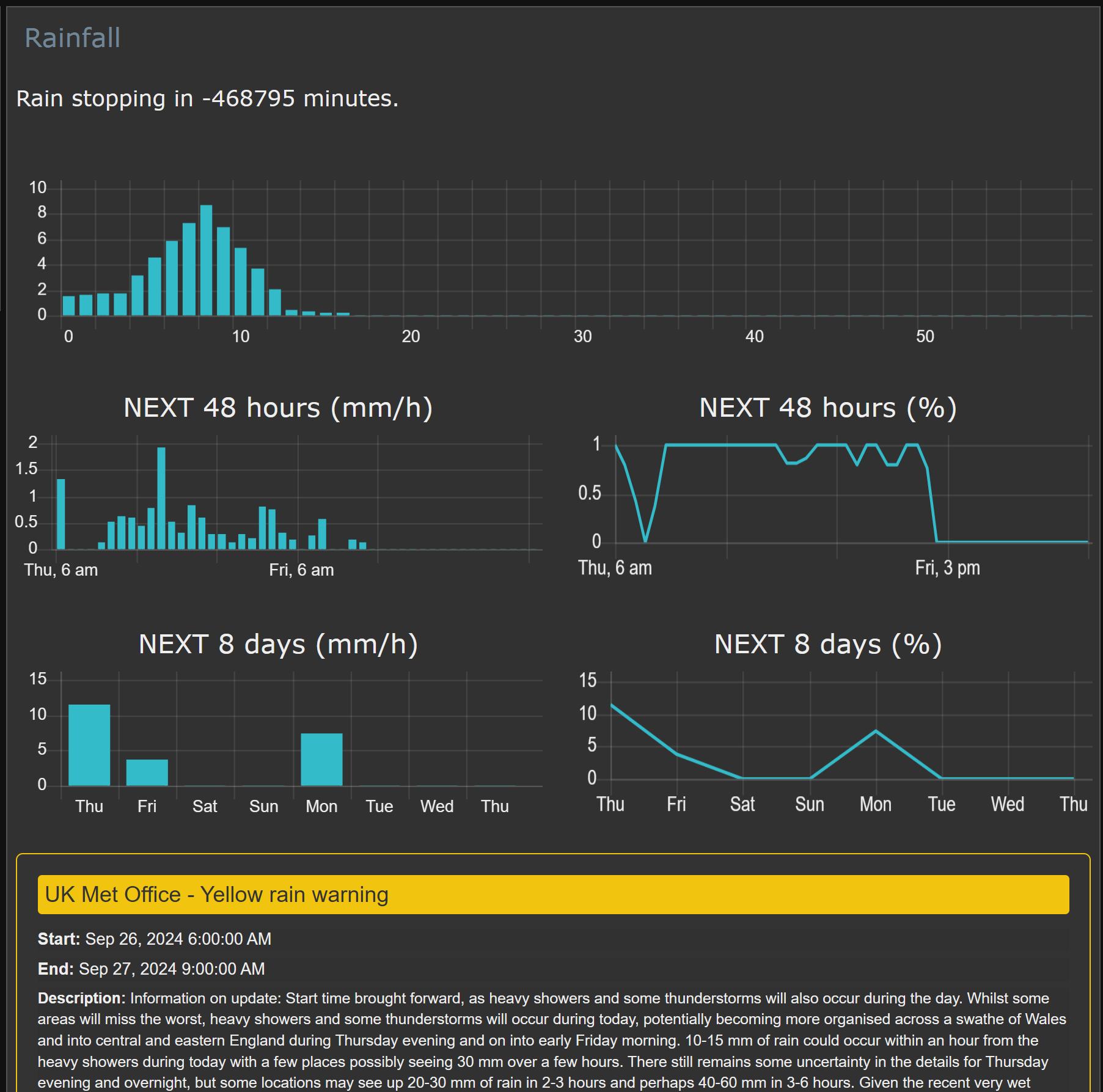Click 'Thu, 6 am' label under NEXT 48 hours (%)
Viewport: 1103px width, 1092px height.
coord(615,568)
